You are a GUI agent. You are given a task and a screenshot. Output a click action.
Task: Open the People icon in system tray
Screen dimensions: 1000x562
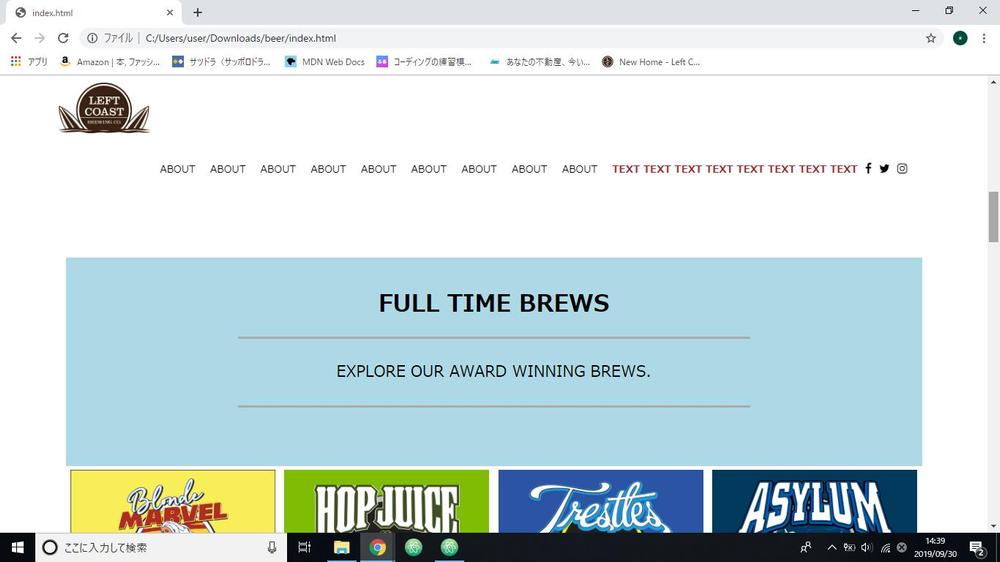point(806,547)
